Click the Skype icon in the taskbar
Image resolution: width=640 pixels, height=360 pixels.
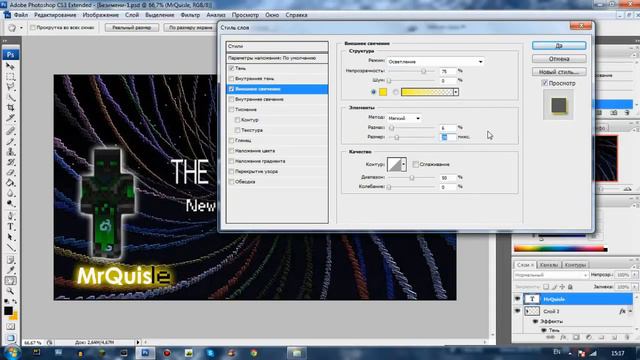(x=211, y=353)
